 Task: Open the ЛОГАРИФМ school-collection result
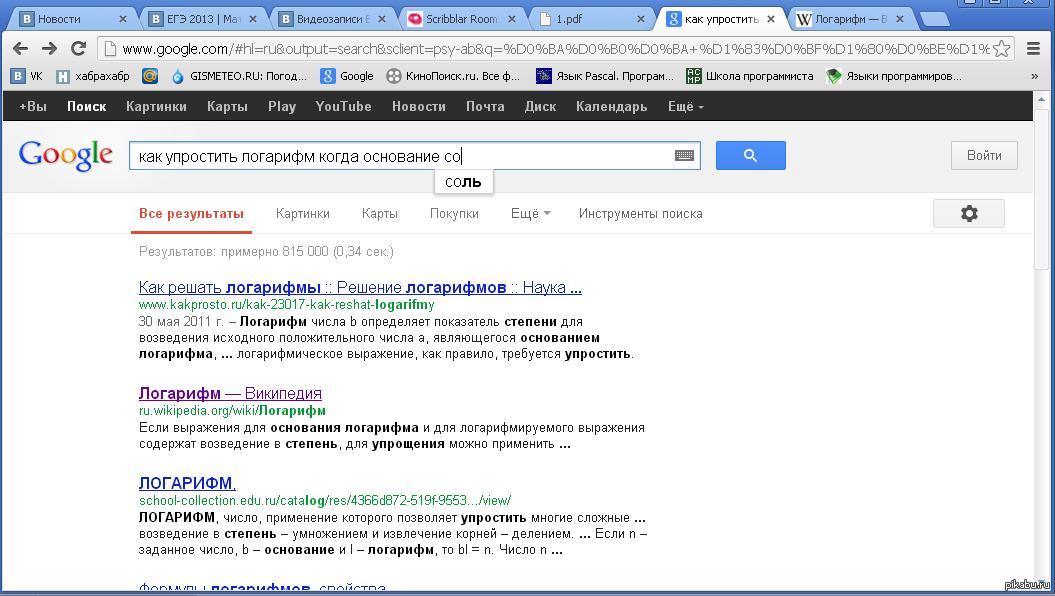pyautogui.click(x=187, y=483)
